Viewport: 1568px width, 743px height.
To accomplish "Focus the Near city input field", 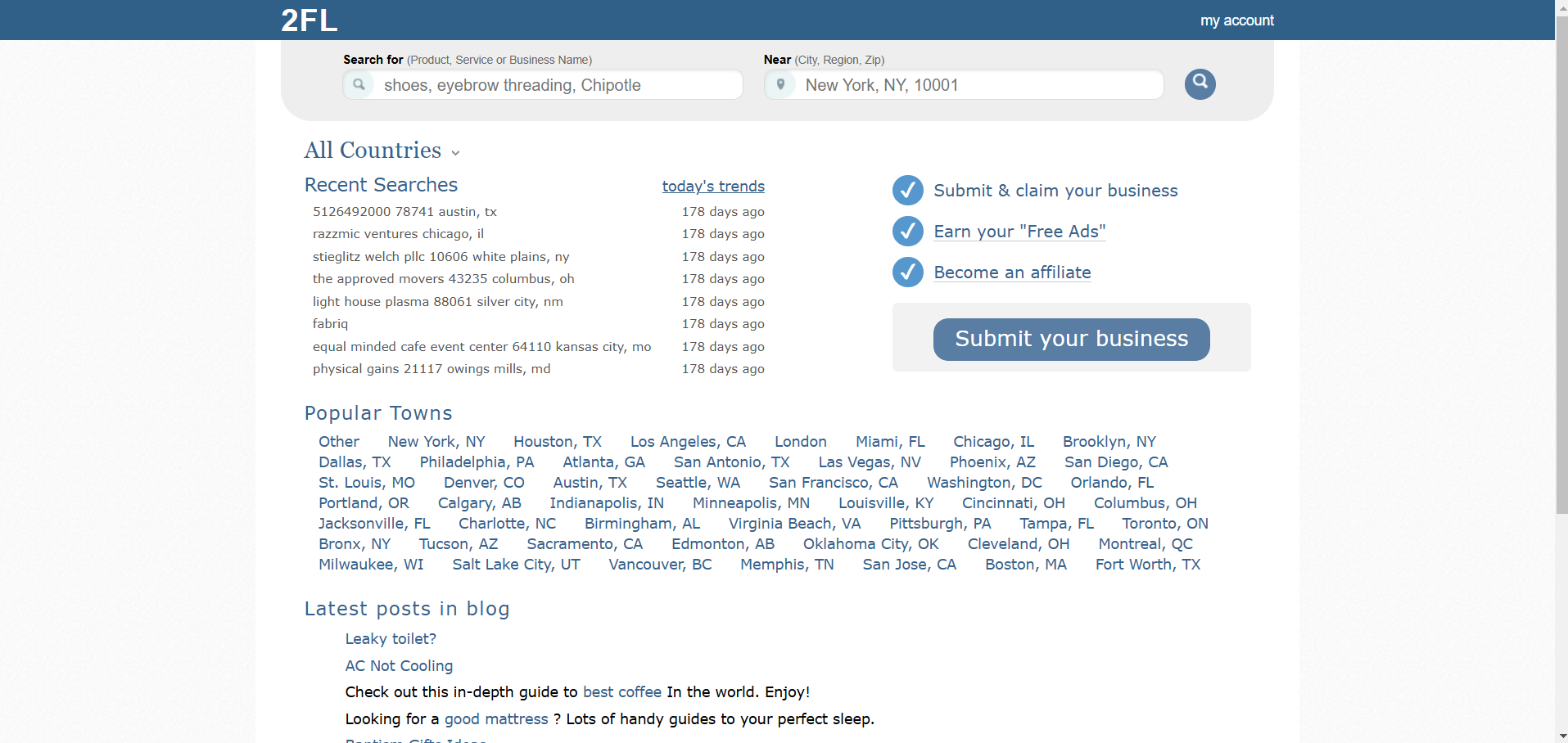I will (x=964, y=84).
